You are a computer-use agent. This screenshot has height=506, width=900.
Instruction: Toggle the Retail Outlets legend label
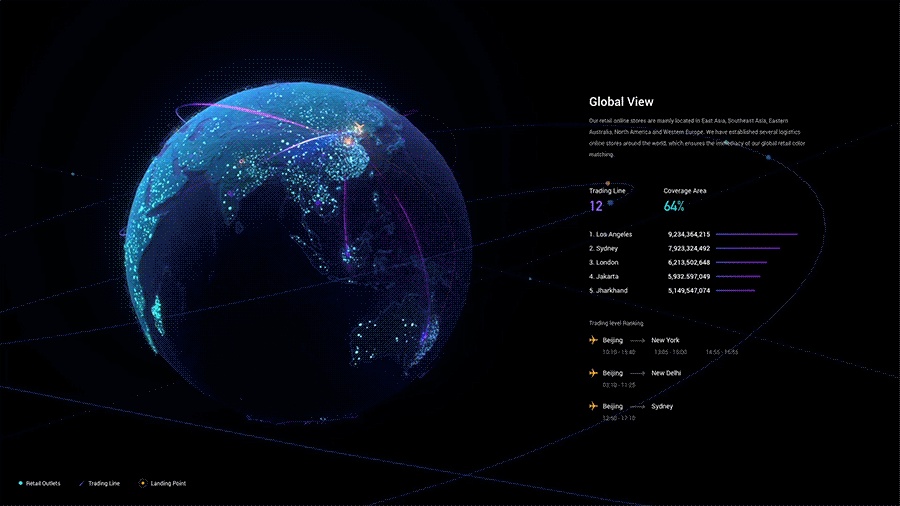click(43, 484)
